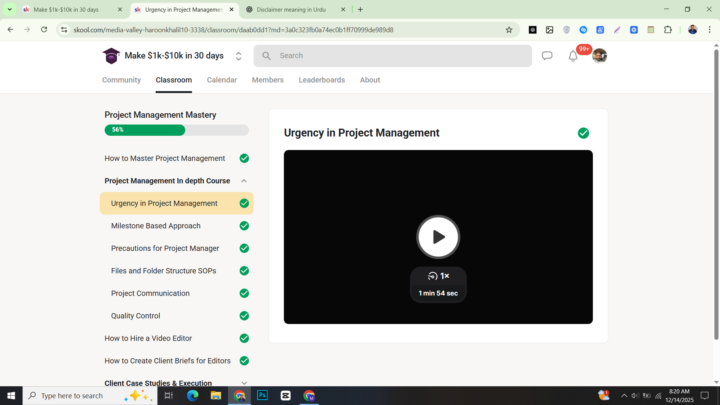This screenshot has width=720, height=405.
Task: Click the Windows taskbar search box
Action: tap(90, 395)
